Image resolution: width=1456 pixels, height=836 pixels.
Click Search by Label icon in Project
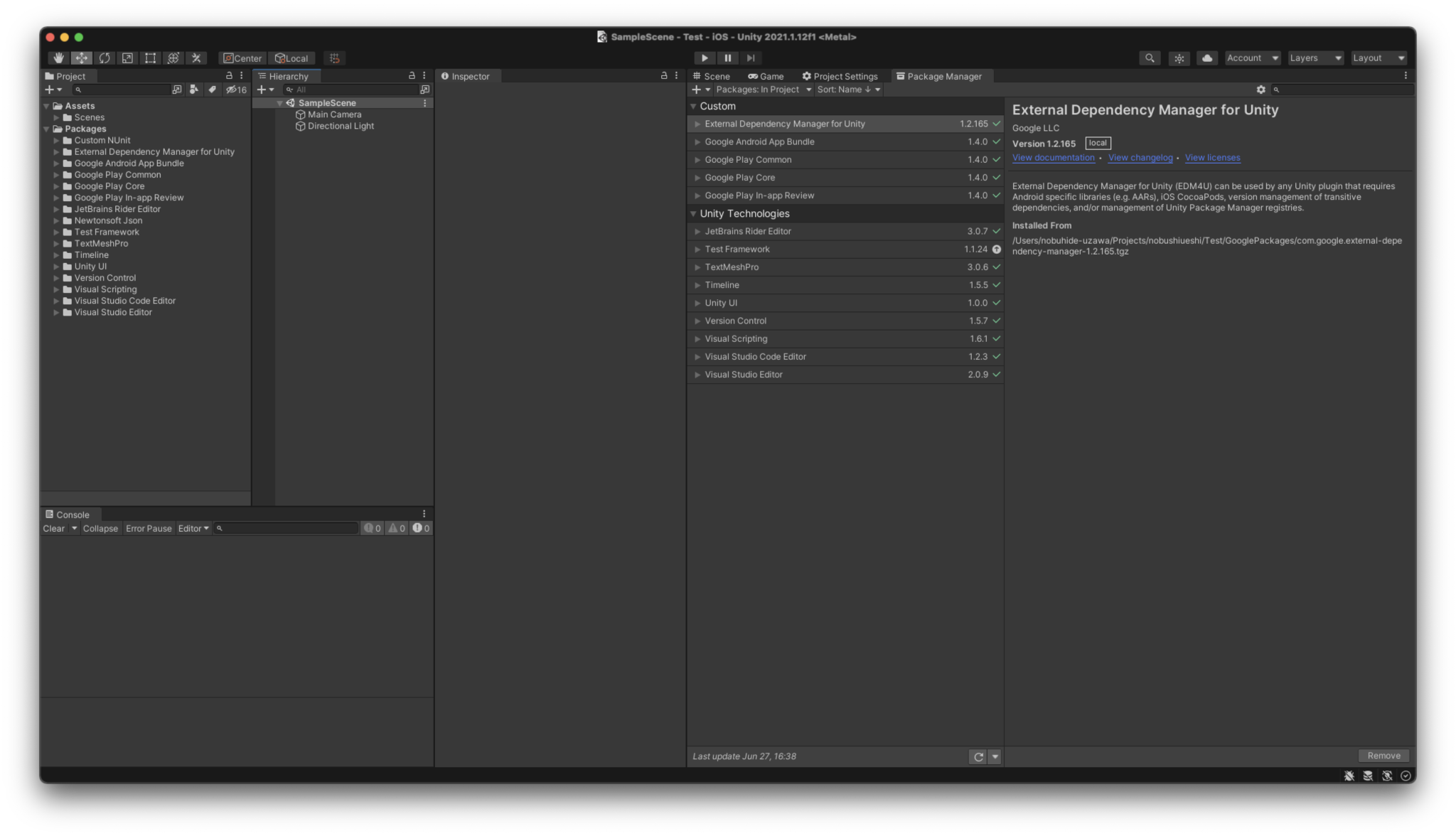212,90
